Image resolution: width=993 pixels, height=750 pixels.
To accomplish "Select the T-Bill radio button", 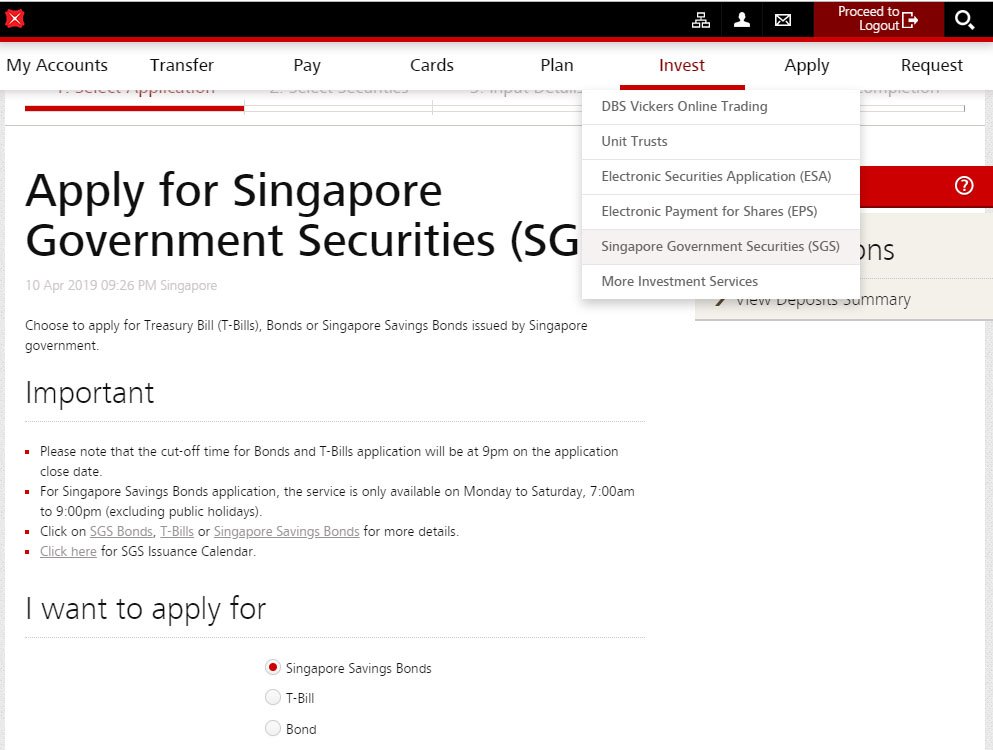I will [273, 697].
